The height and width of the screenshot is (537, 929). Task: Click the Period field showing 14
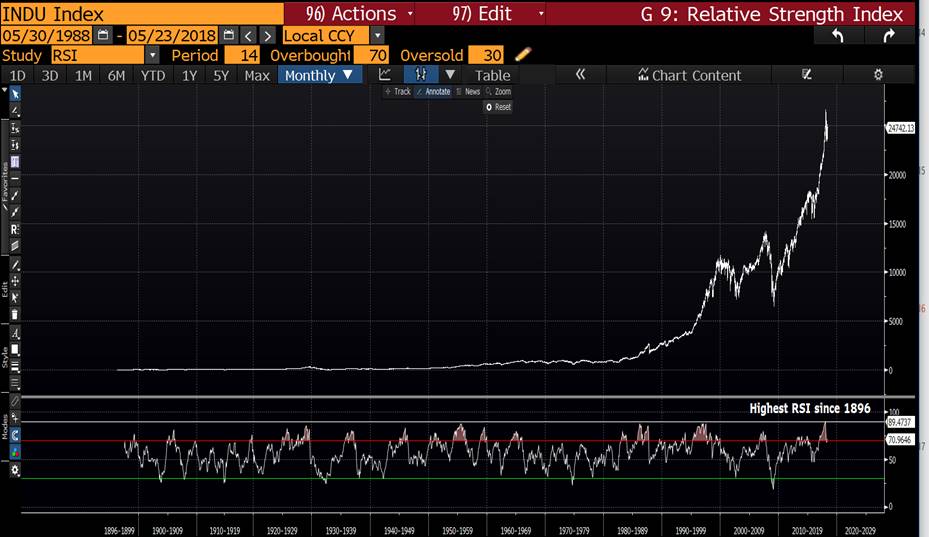click(242, 55)
